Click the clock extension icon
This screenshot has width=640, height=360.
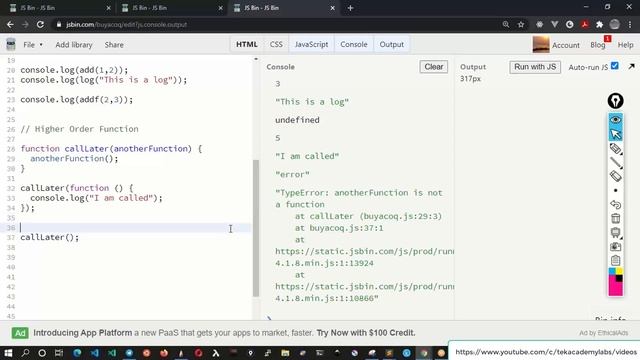tap(569, 24)
